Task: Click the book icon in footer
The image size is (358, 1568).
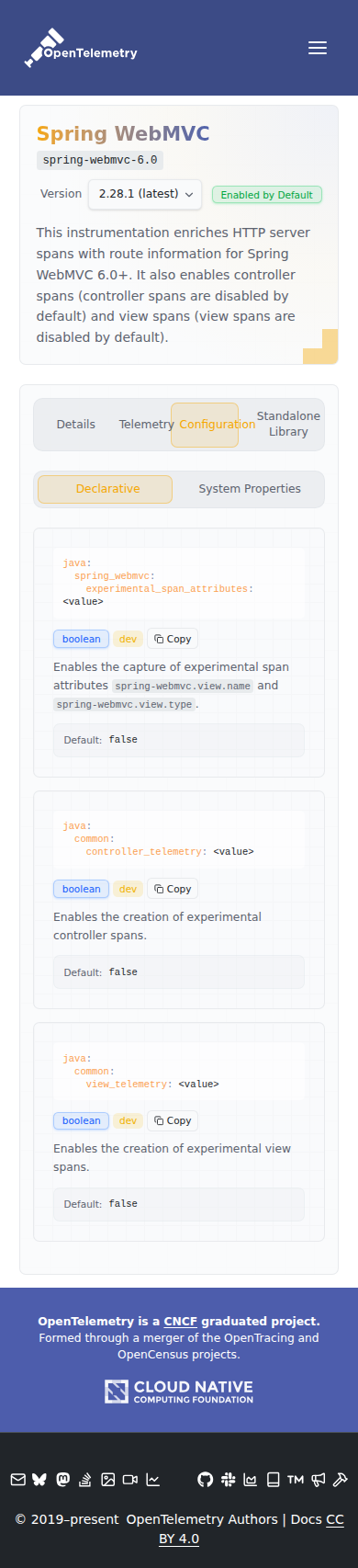Action: tap(273, 1480)
